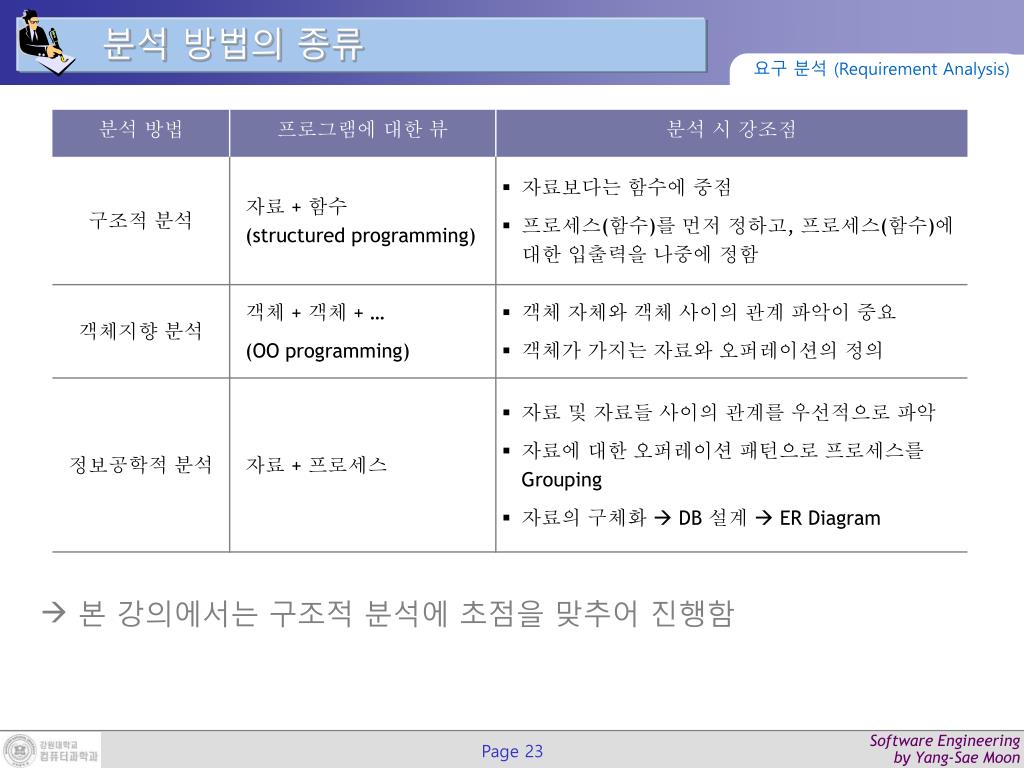The width and height of the screenshot is (1024, 768).
Task: Click the summary line '본 강의에서는 구조적 분석에 초점을 맞추어 진행함'
Action: [x=388, y=614]
